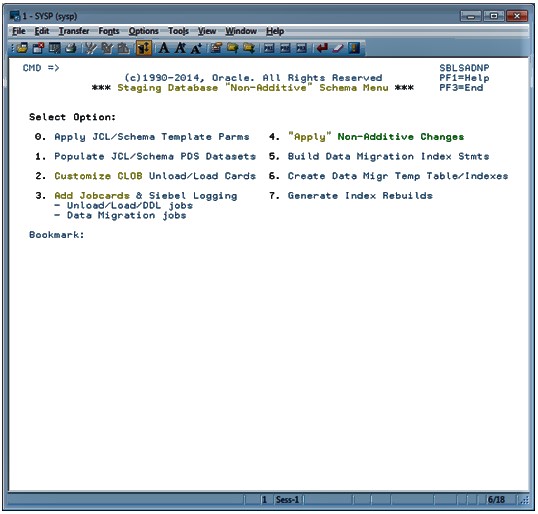This screenshot has height=514, width=538.
Task: Click the Sess-1 status bar entry
Action: [287, 500]
